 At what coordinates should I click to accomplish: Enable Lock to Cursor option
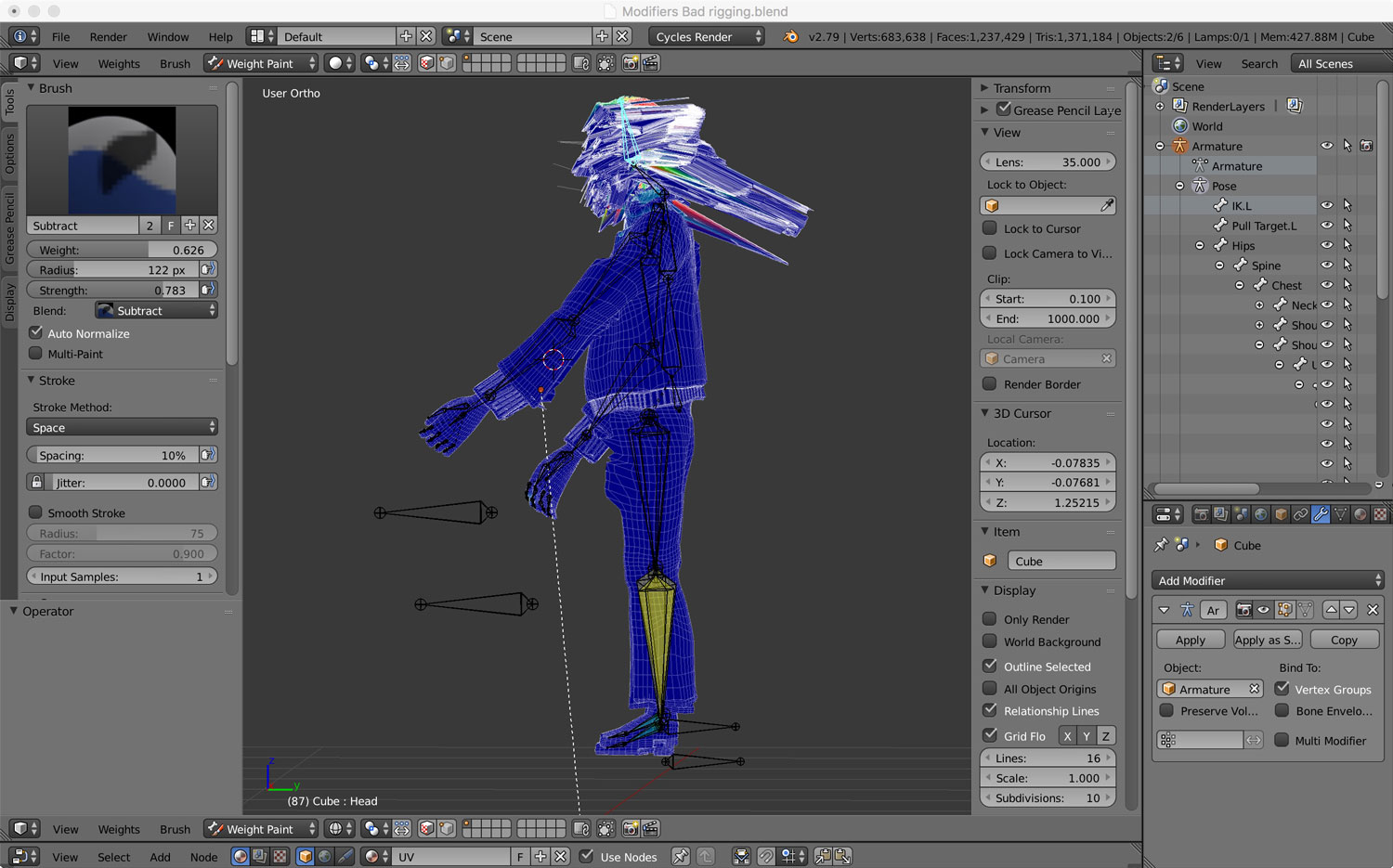tap(990, 228)
